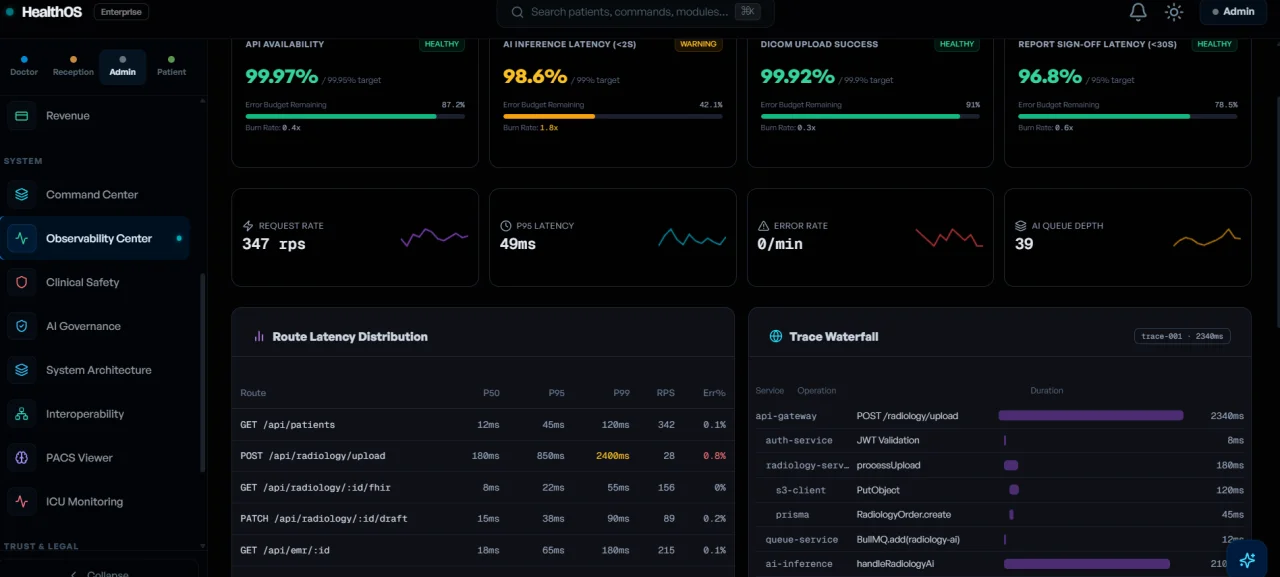Viewport: 1280px width, 577px height.
Task: Click AI Inference Latency error budget bar
Action: pyautogui.click(x=613, y=116)
